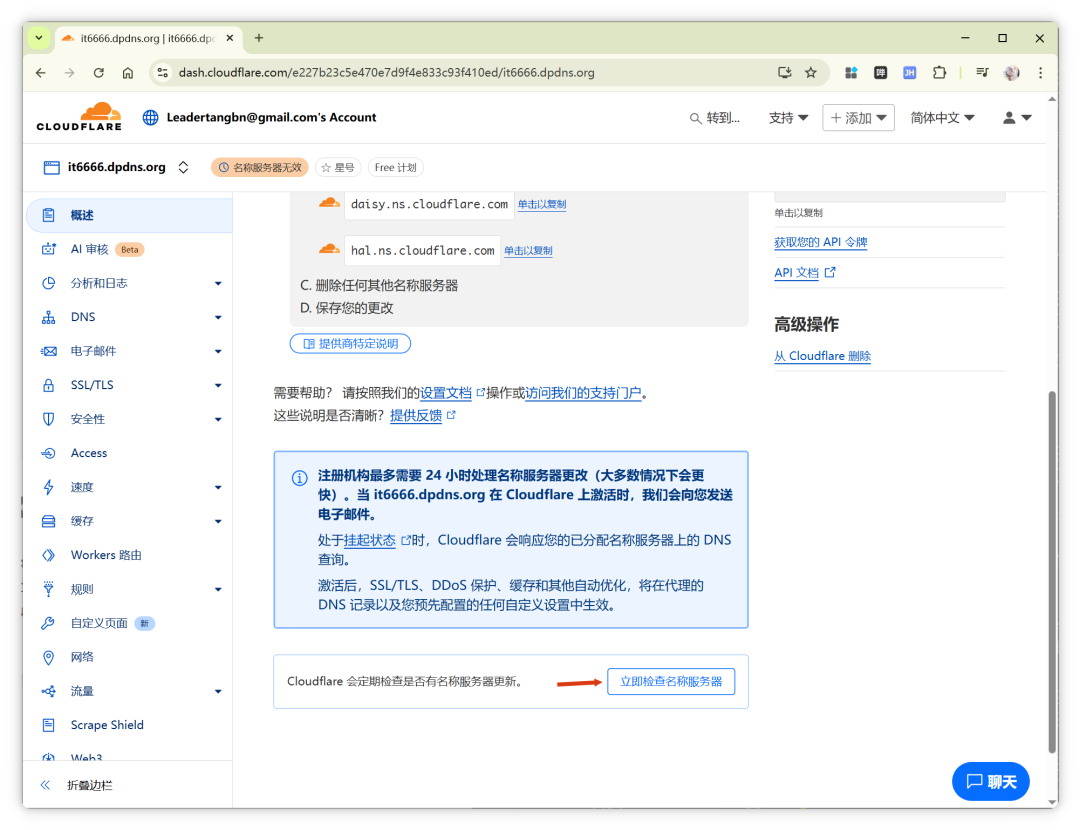Click the 网络 location pin icon
The image size is (1080, 830).
tap(48, 657)
